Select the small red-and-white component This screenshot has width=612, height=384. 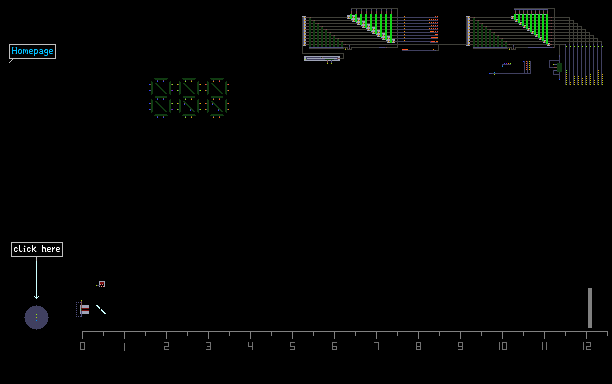coord(101,284)
